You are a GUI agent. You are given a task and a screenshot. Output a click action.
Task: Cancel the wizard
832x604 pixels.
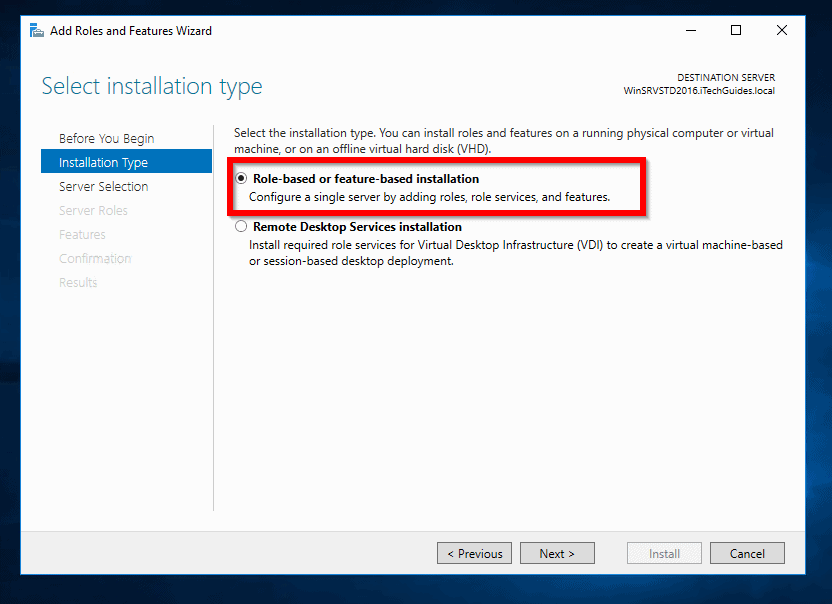coord(747,553)
